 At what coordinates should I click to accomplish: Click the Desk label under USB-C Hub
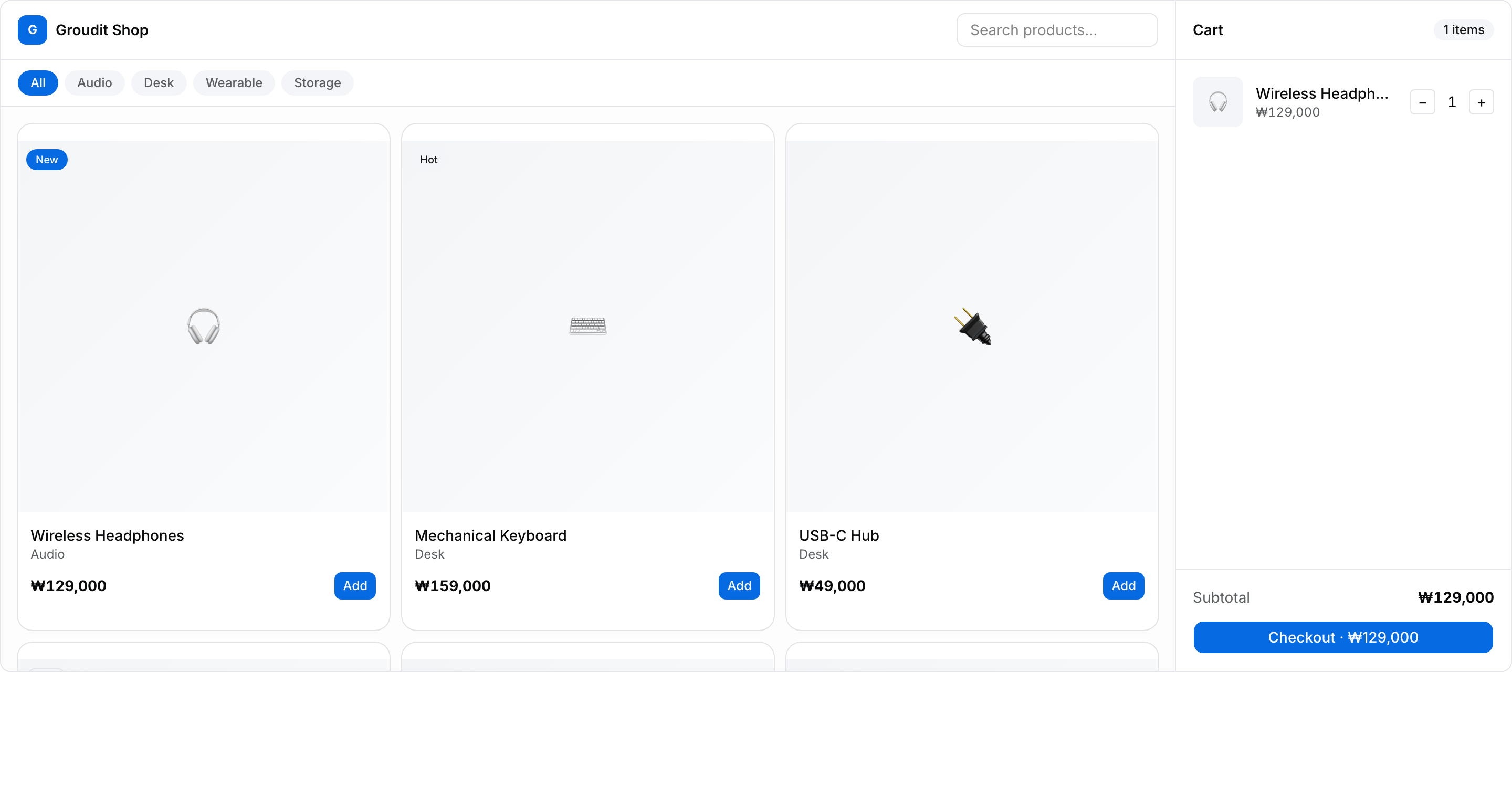click(814, 554)
